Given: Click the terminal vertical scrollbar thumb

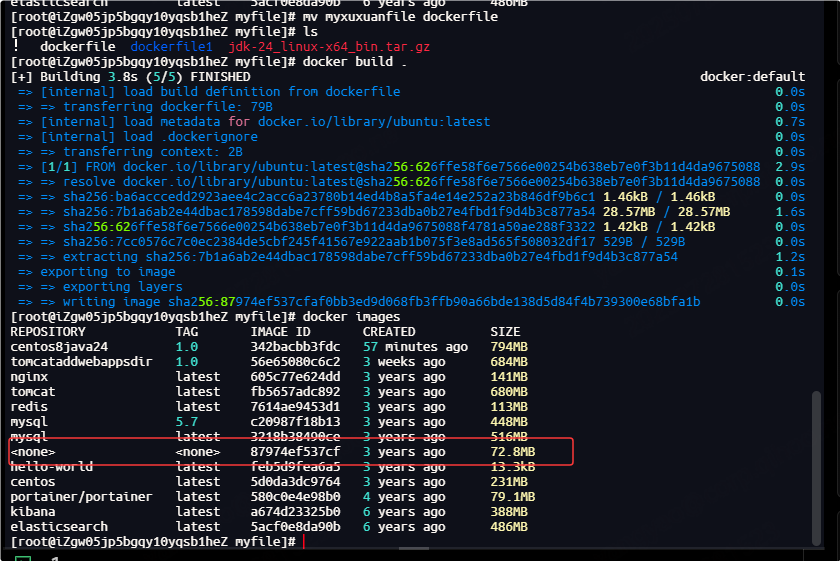Looking at the screenshot, I should pyautogui.click(x=816, y=468).
